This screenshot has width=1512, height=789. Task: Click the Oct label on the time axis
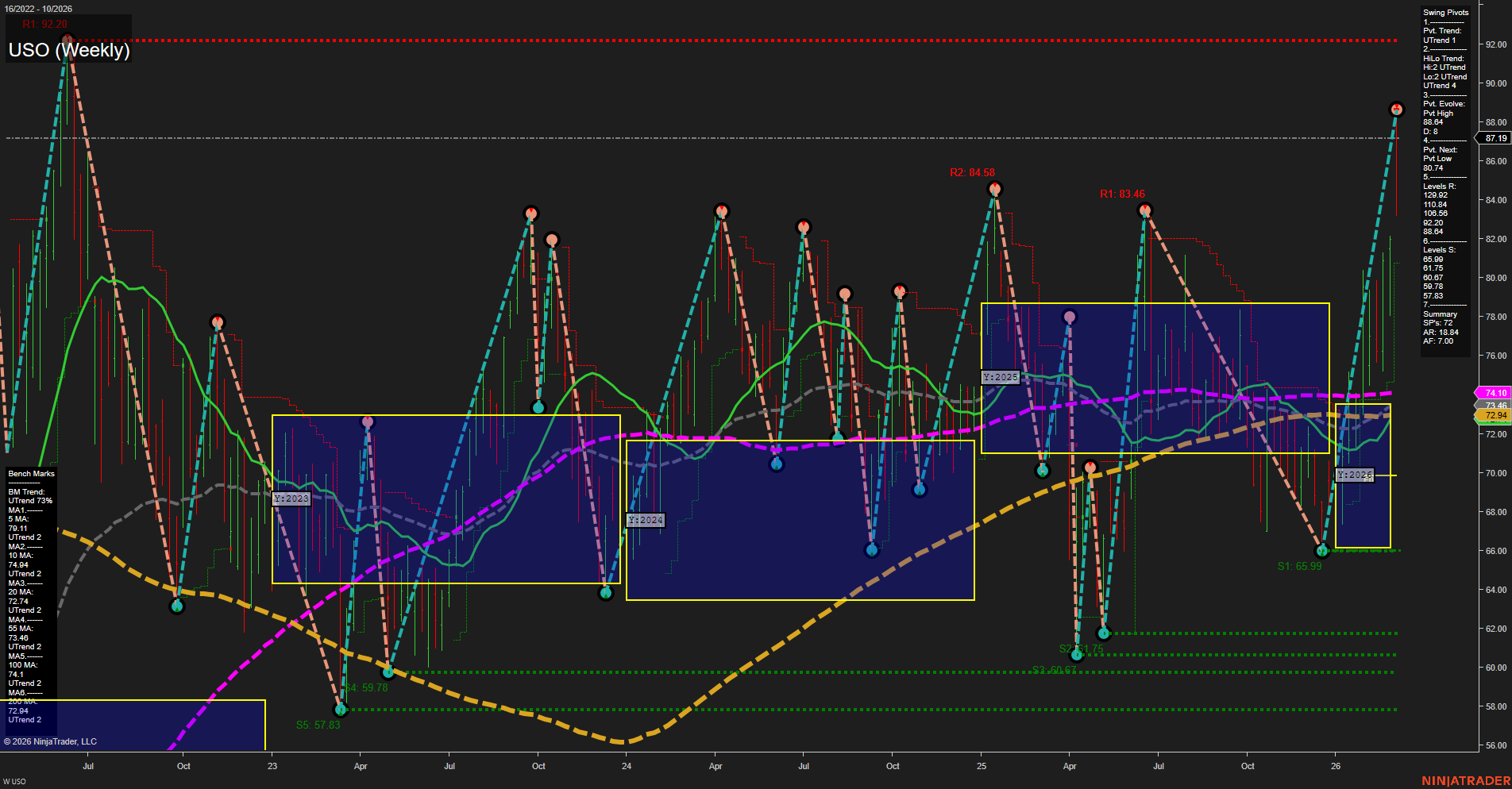[183, 766]
